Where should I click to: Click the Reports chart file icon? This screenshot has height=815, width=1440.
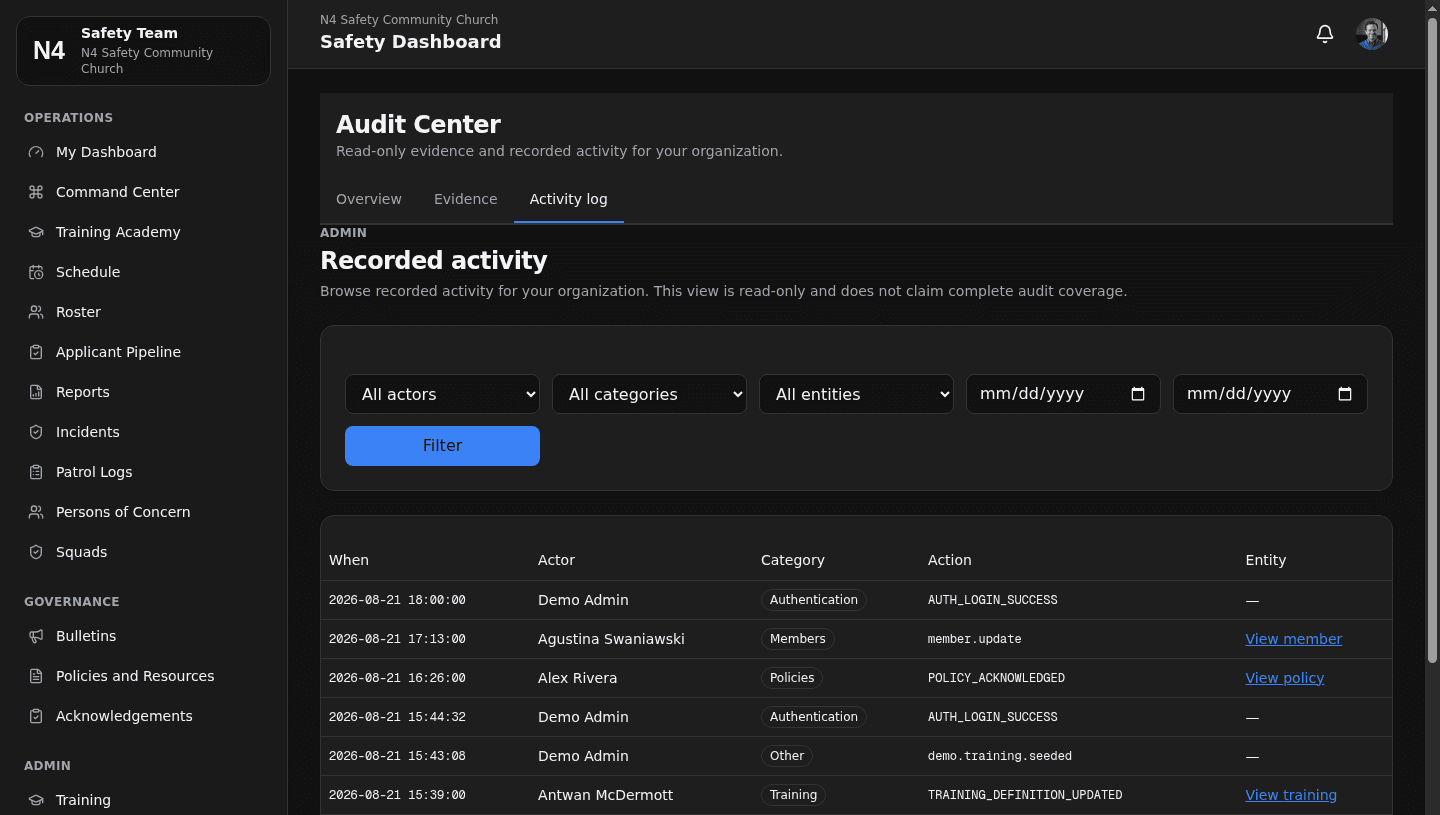click(36, 392)
